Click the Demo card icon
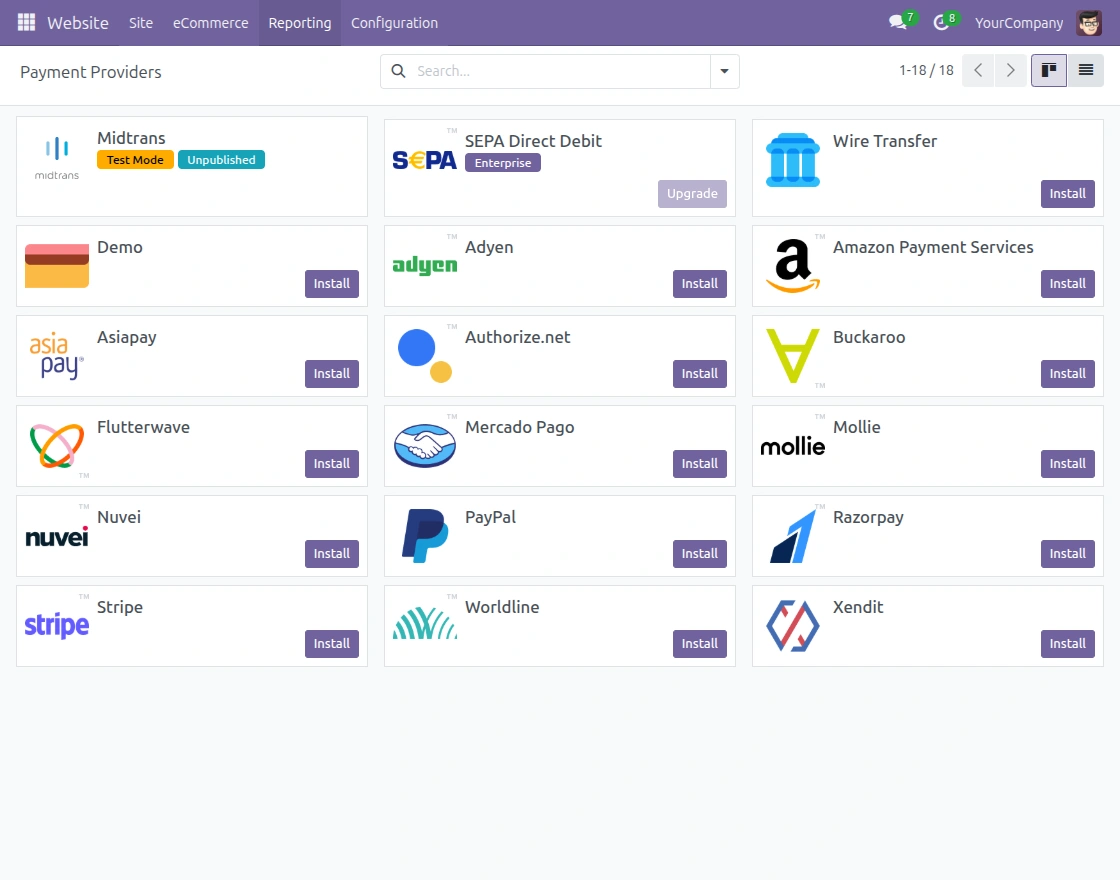This screenshot has width=1120, height=880. pos(57,266)
